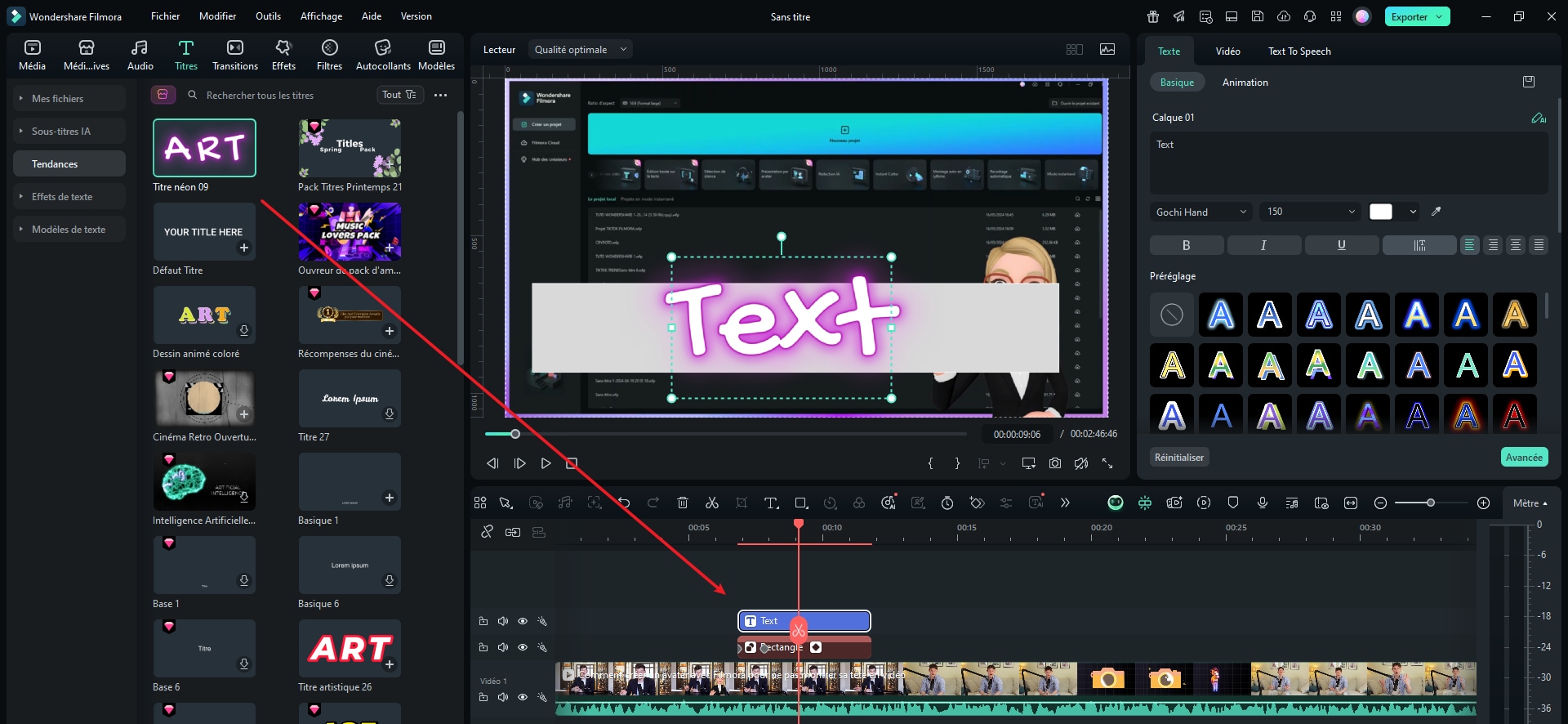Hide the Text track with eye icon
The image size is (1568, 724).
point(523,621)
